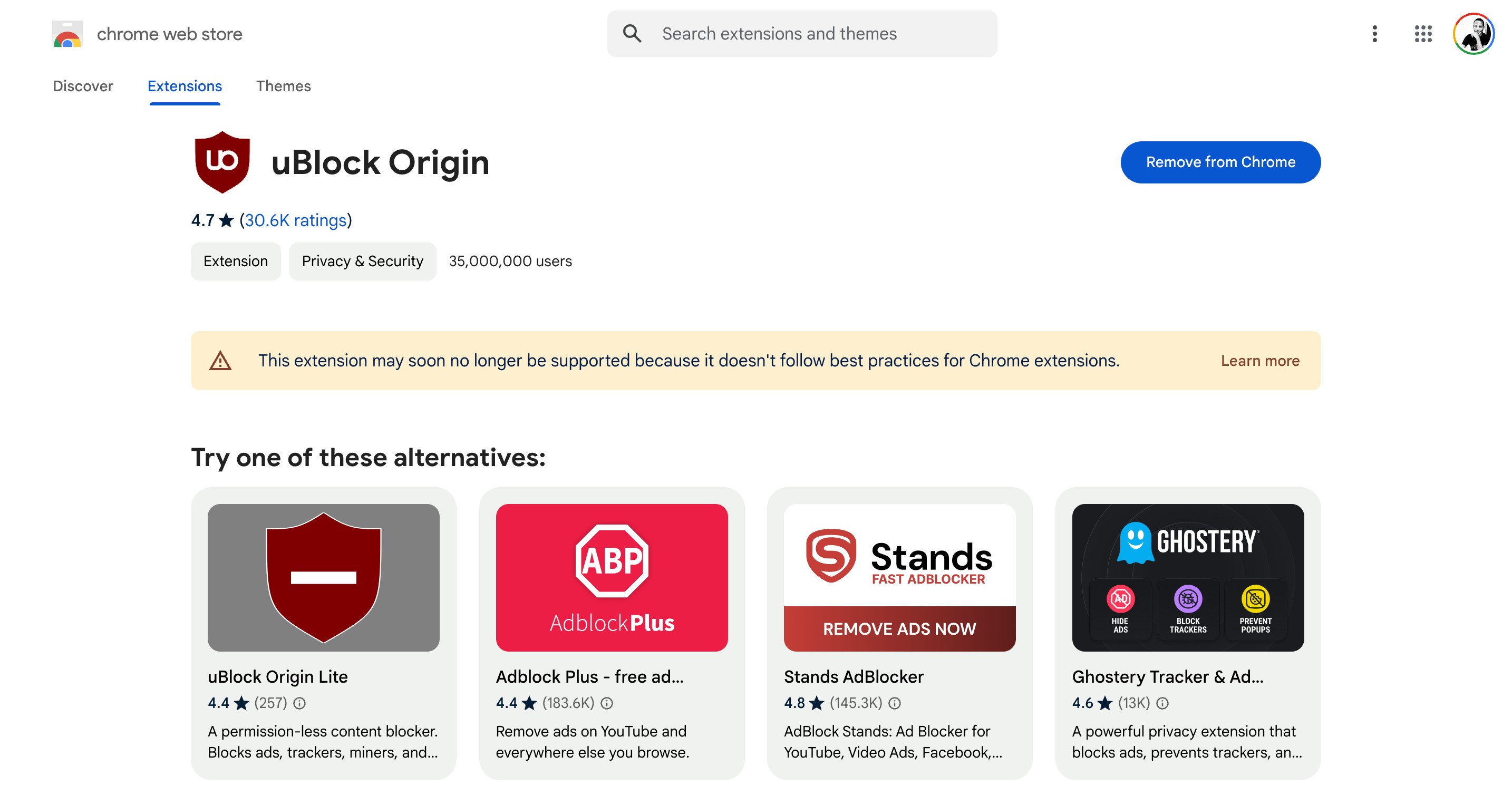
Task: Click info icon next to uBlock Origin Lite rating
Action: 299,703
